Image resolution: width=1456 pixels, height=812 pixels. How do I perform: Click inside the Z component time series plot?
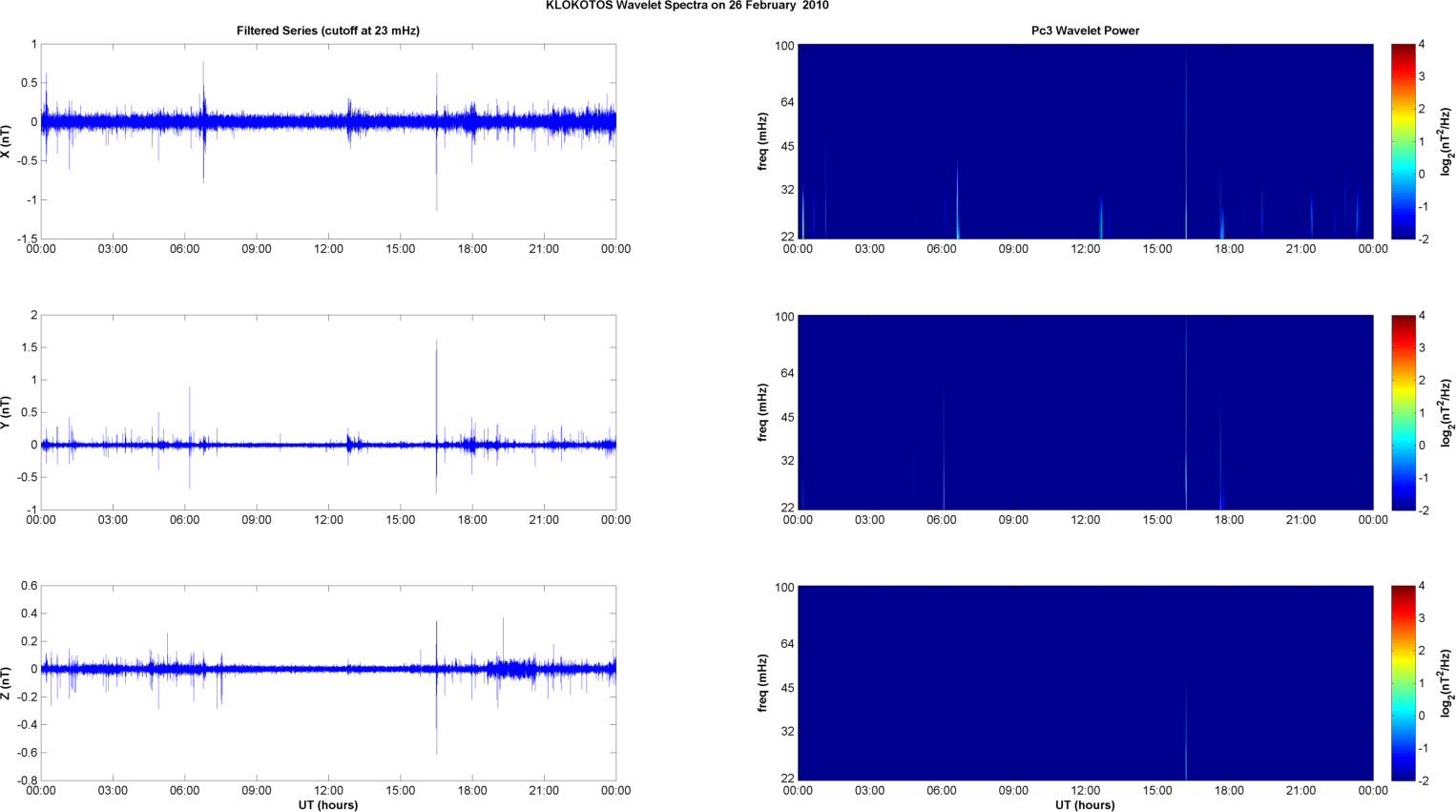(328, 683)
